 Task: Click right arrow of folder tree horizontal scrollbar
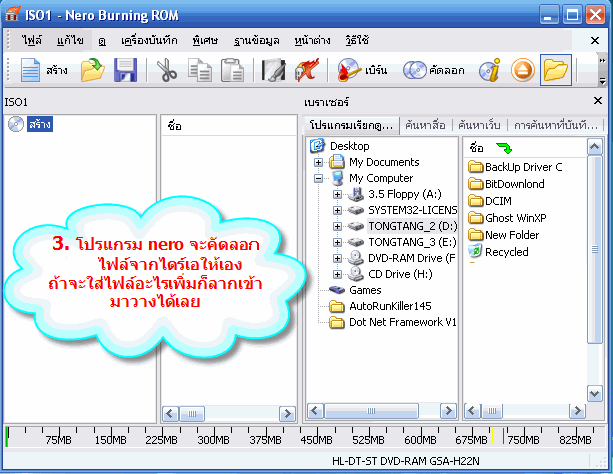448,411
